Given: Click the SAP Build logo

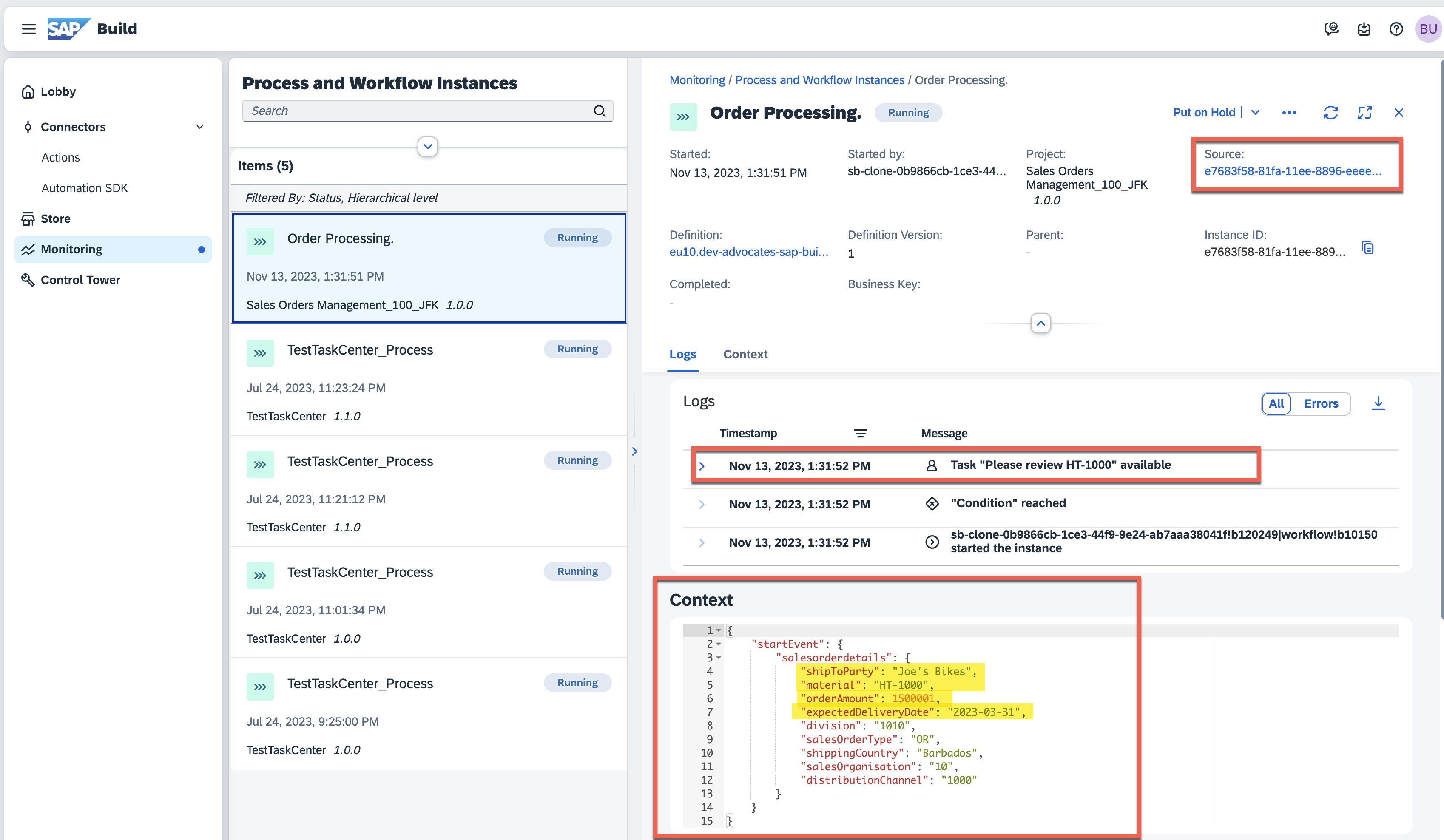Looking at the screenshot, I should (92, 28).
